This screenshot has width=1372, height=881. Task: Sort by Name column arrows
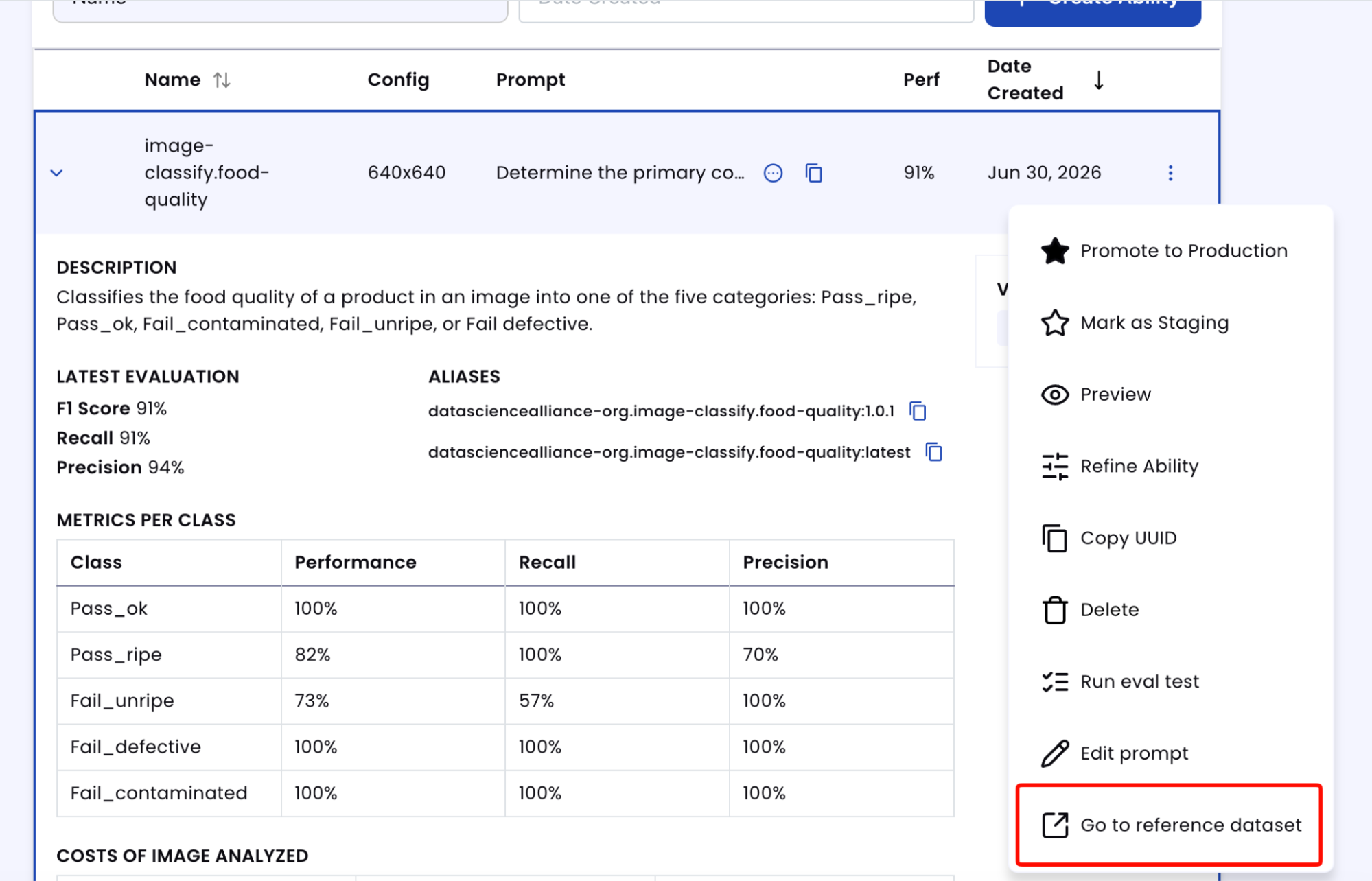[x=222, y=80]
